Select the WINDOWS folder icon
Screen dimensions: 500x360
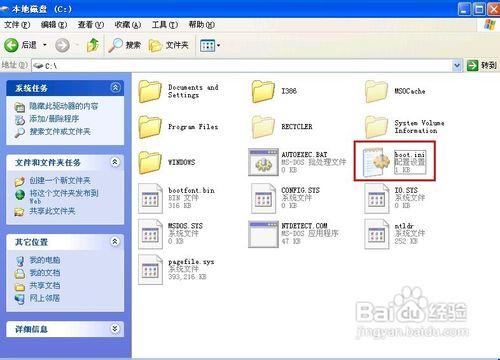[150, 162]
